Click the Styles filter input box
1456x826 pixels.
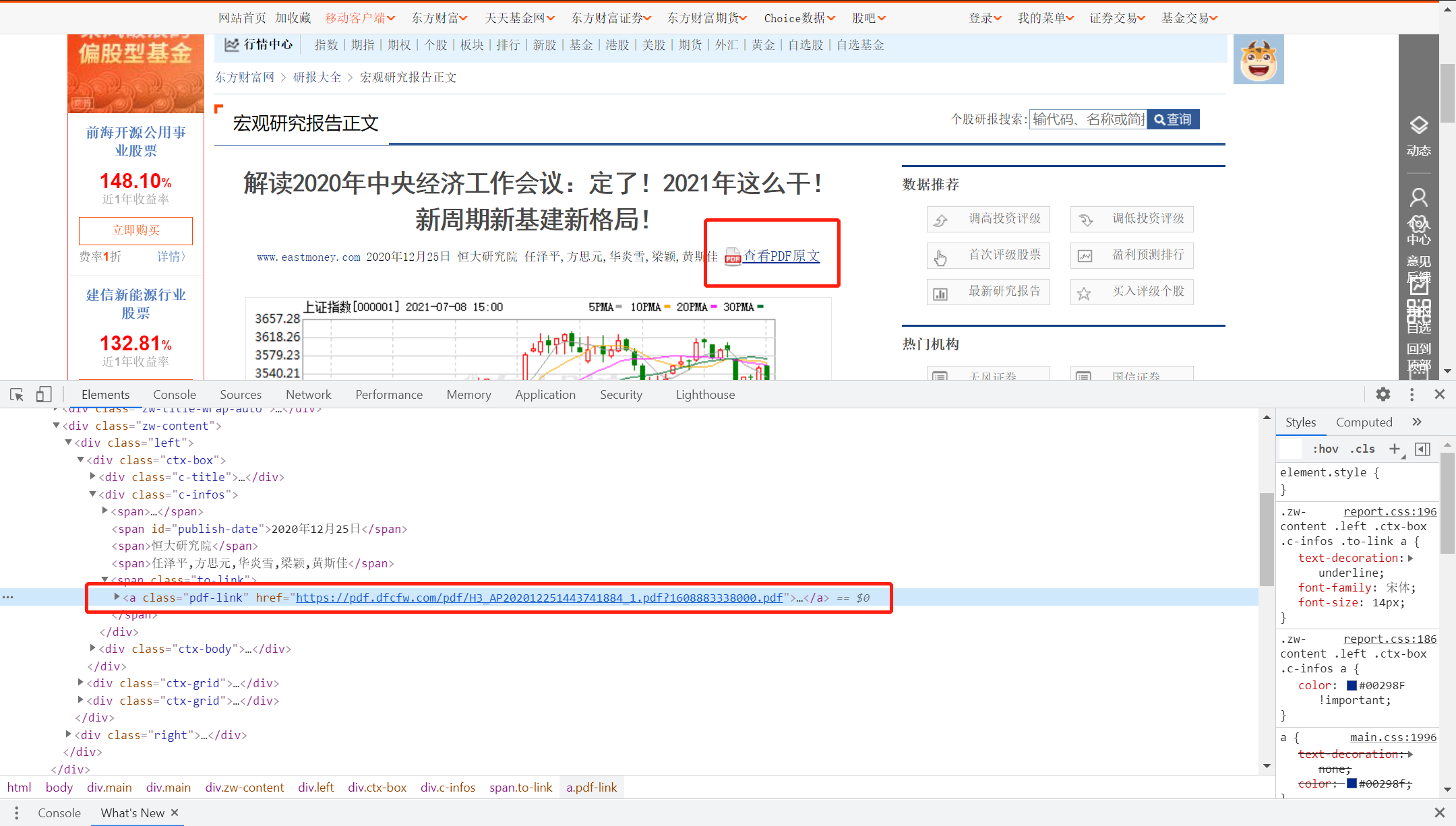(x=1291, y=449)
